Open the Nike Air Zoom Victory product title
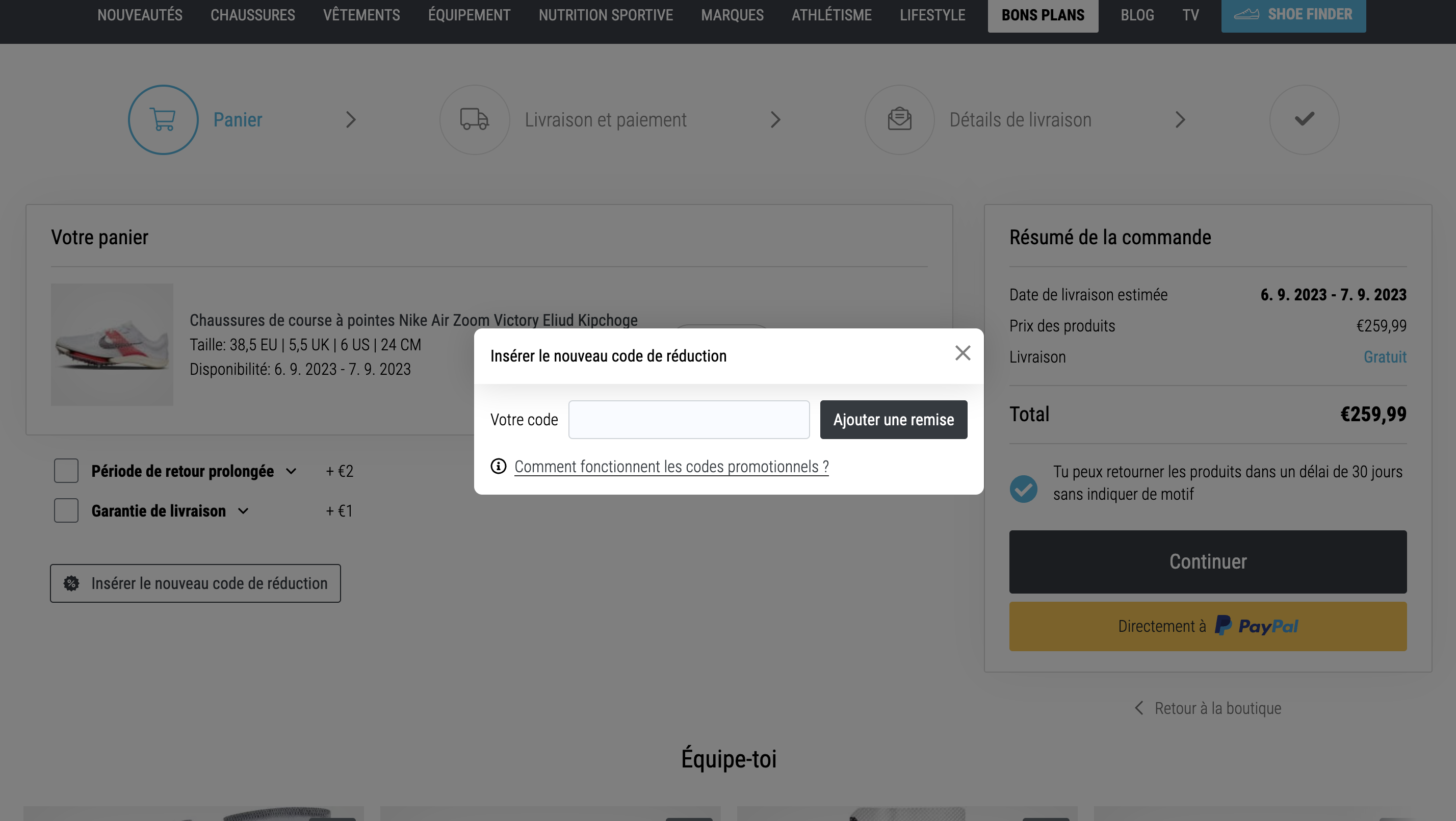Screen dimensions: 1456x821 pos(413,320)
